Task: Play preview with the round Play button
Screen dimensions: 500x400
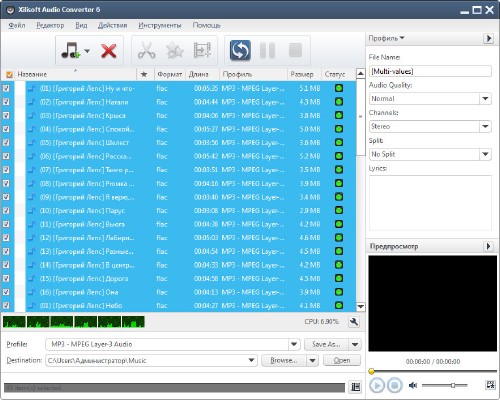Action: point(377,385)
